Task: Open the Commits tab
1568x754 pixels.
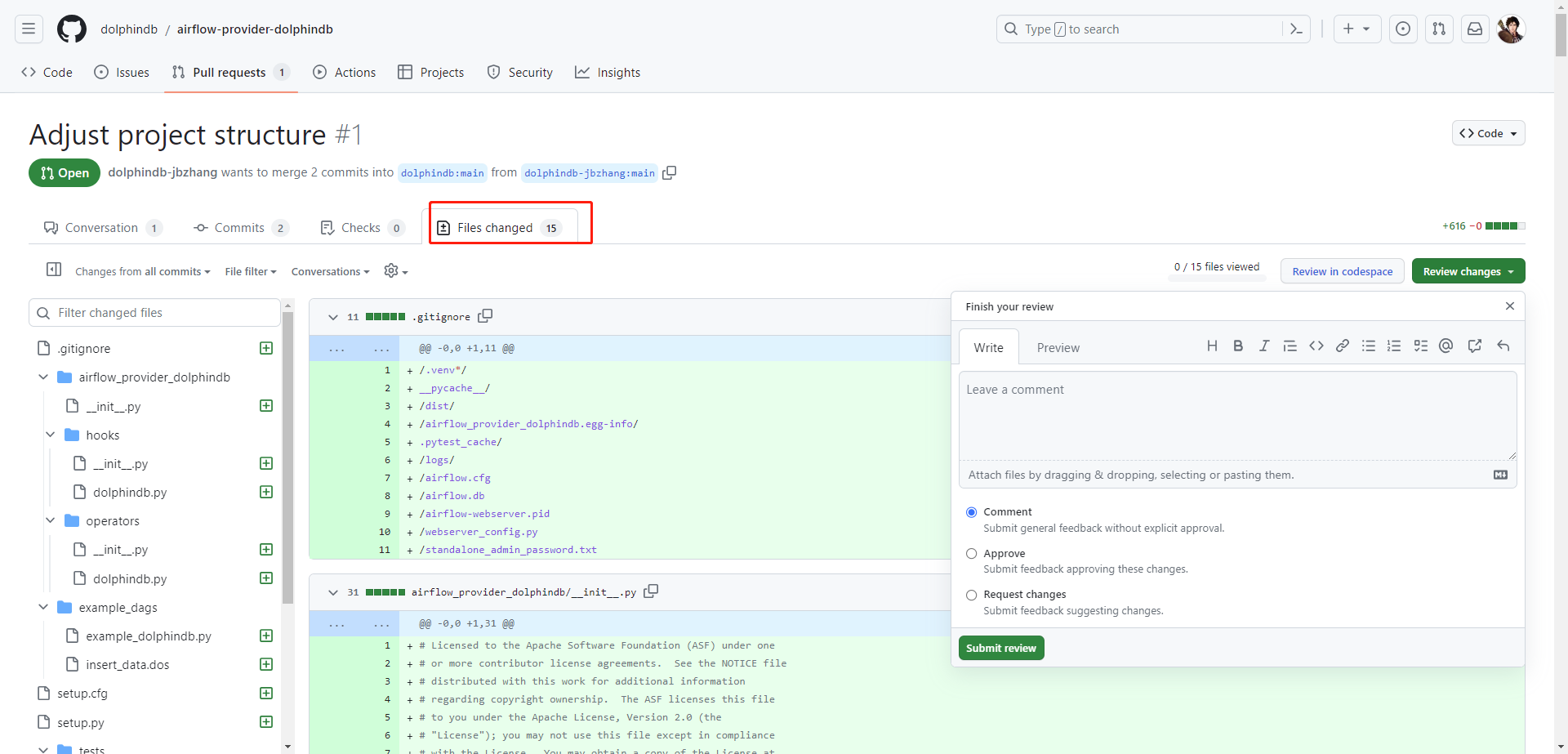Action: point(241,228)
